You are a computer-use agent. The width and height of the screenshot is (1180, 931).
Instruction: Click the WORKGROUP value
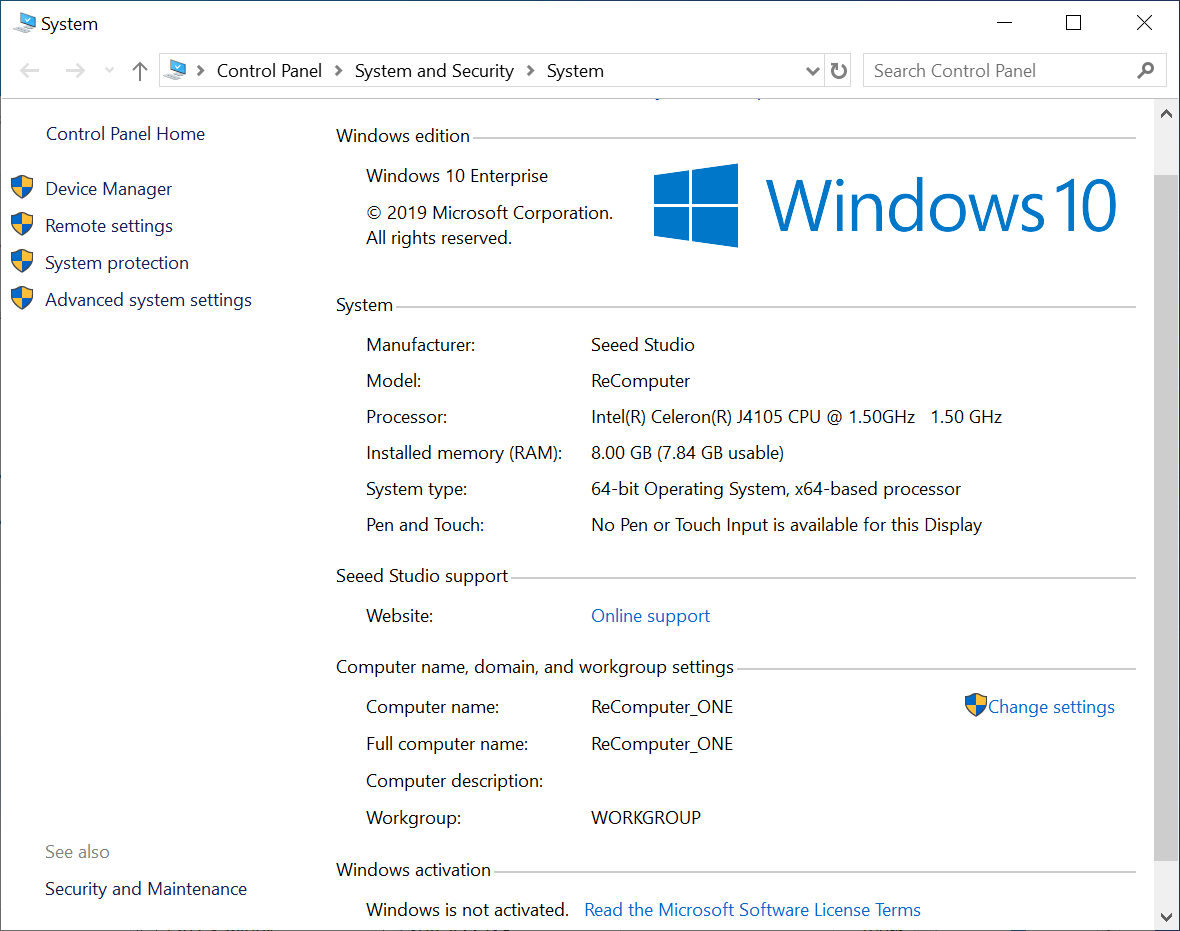pos(646,817)
